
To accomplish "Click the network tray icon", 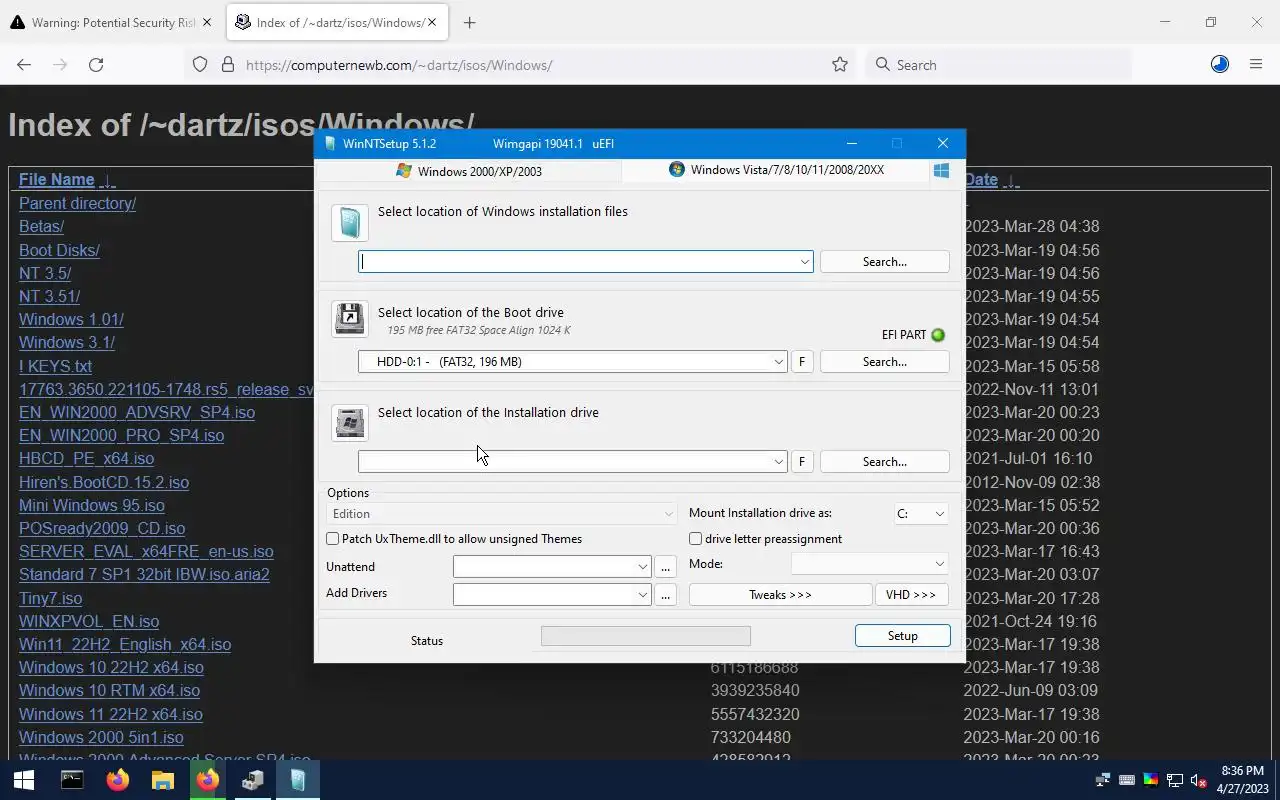I will (1175, 780).
